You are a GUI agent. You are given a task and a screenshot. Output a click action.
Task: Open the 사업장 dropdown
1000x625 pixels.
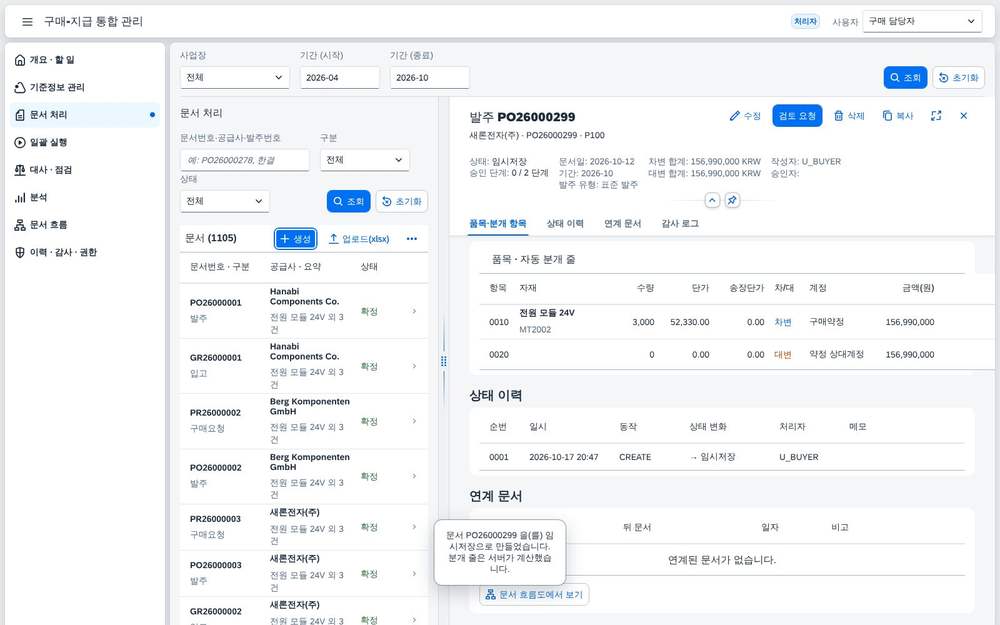(234, 77)
